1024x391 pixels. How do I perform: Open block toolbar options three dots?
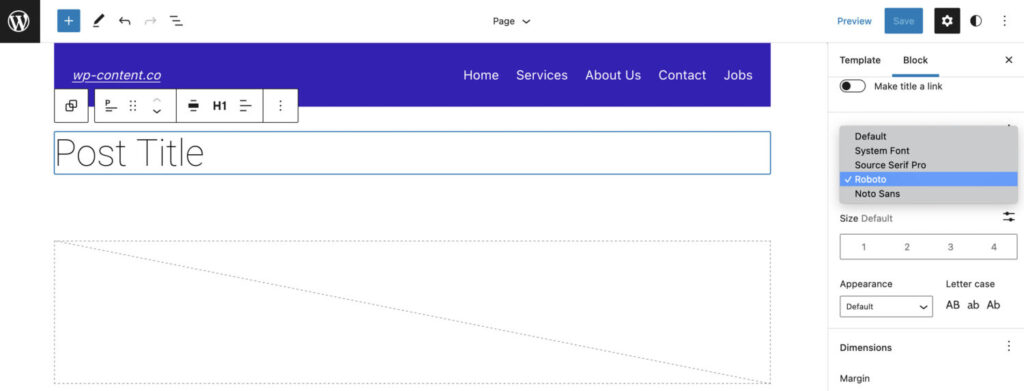click(281, 106)
